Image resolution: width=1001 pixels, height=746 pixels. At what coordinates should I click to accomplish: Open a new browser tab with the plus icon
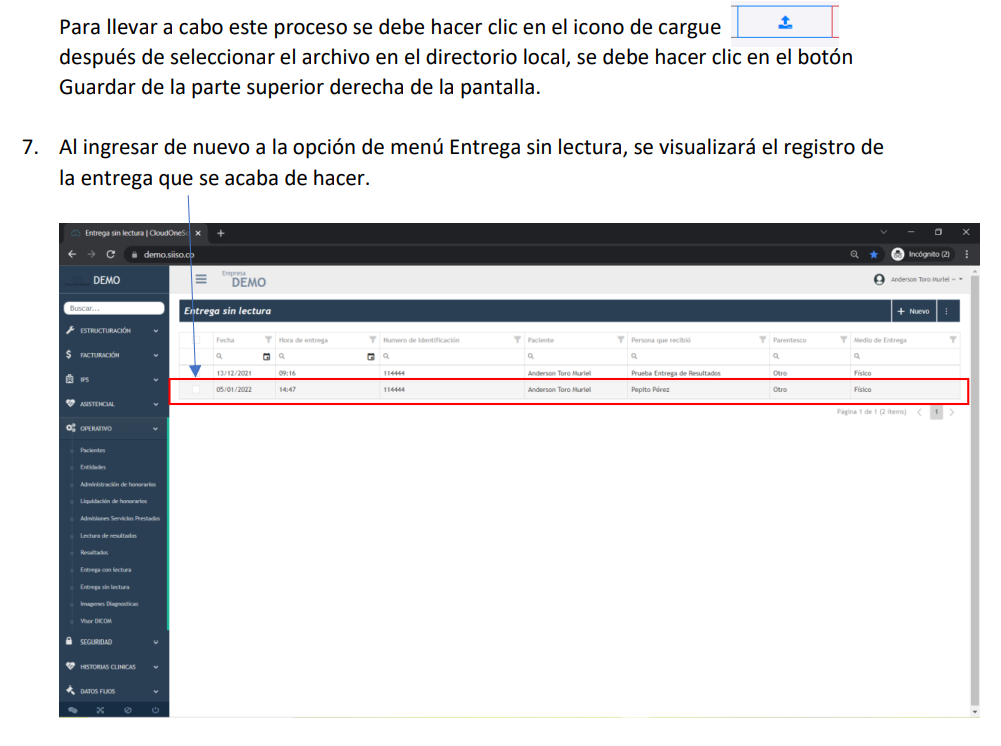tap(221, 233)
